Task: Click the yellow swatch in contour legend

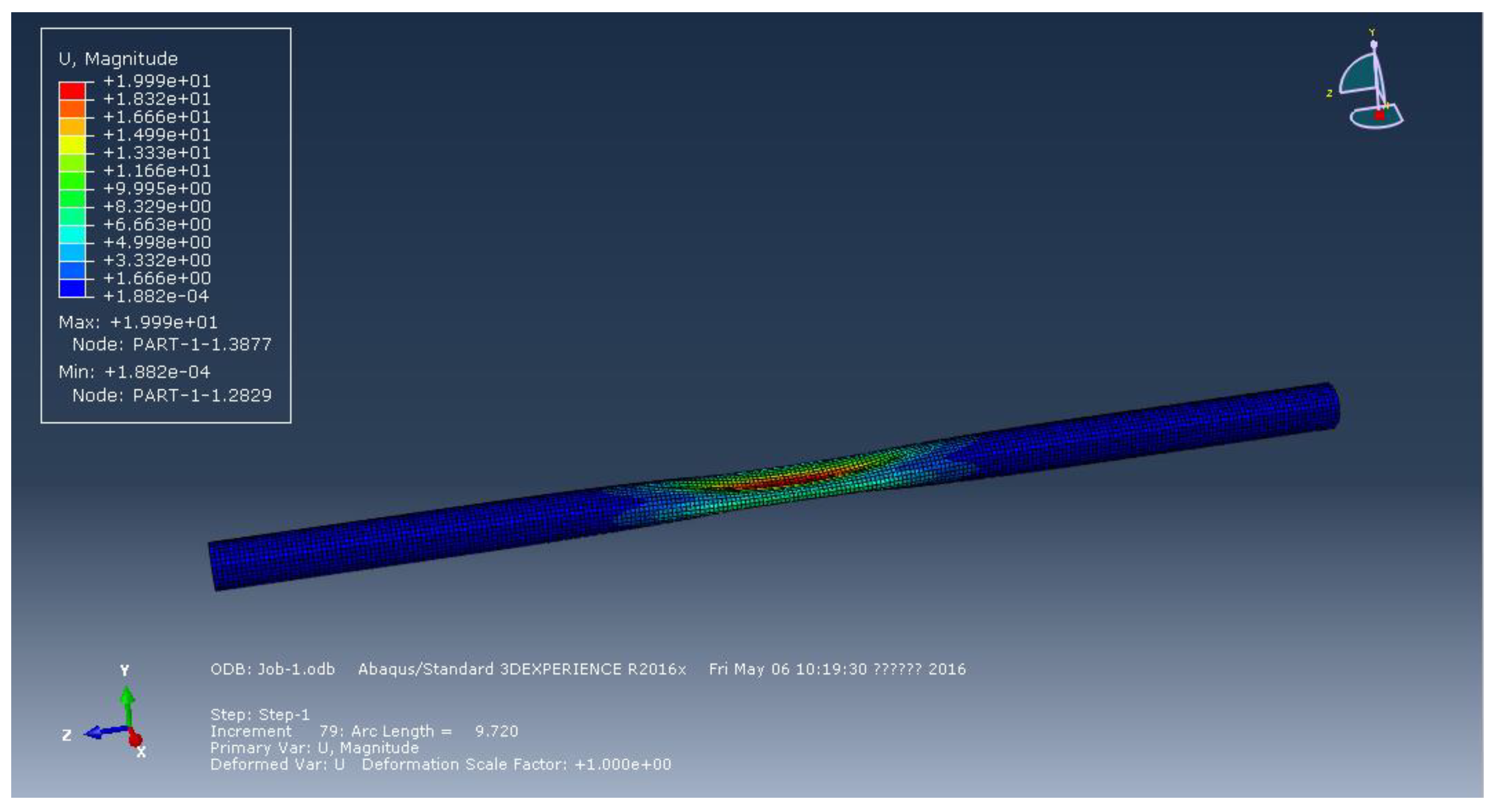Action: pos(72,145)
